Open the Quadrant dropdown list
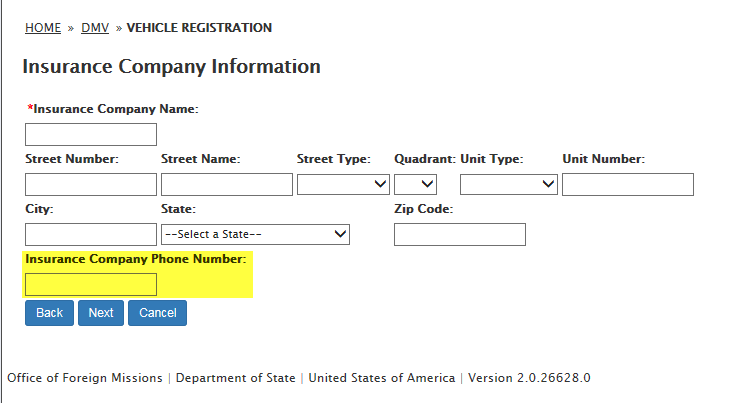744x403 pixels. [x=415, y=184]
